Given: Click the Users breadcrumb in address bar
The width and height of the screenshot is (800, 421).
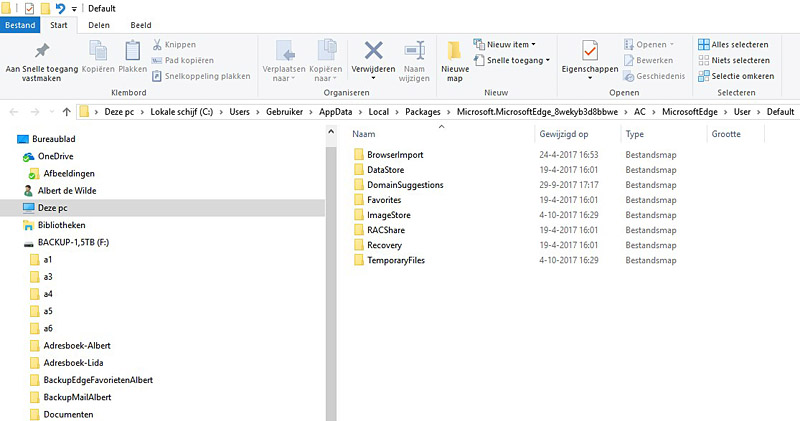Looking at the screenshot, I should 241,111.
